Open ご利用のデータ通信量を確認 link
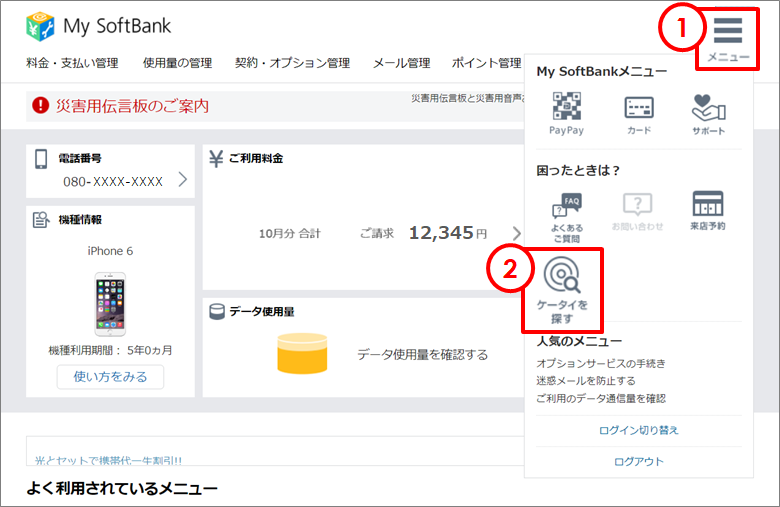 [x=601, y=399]
